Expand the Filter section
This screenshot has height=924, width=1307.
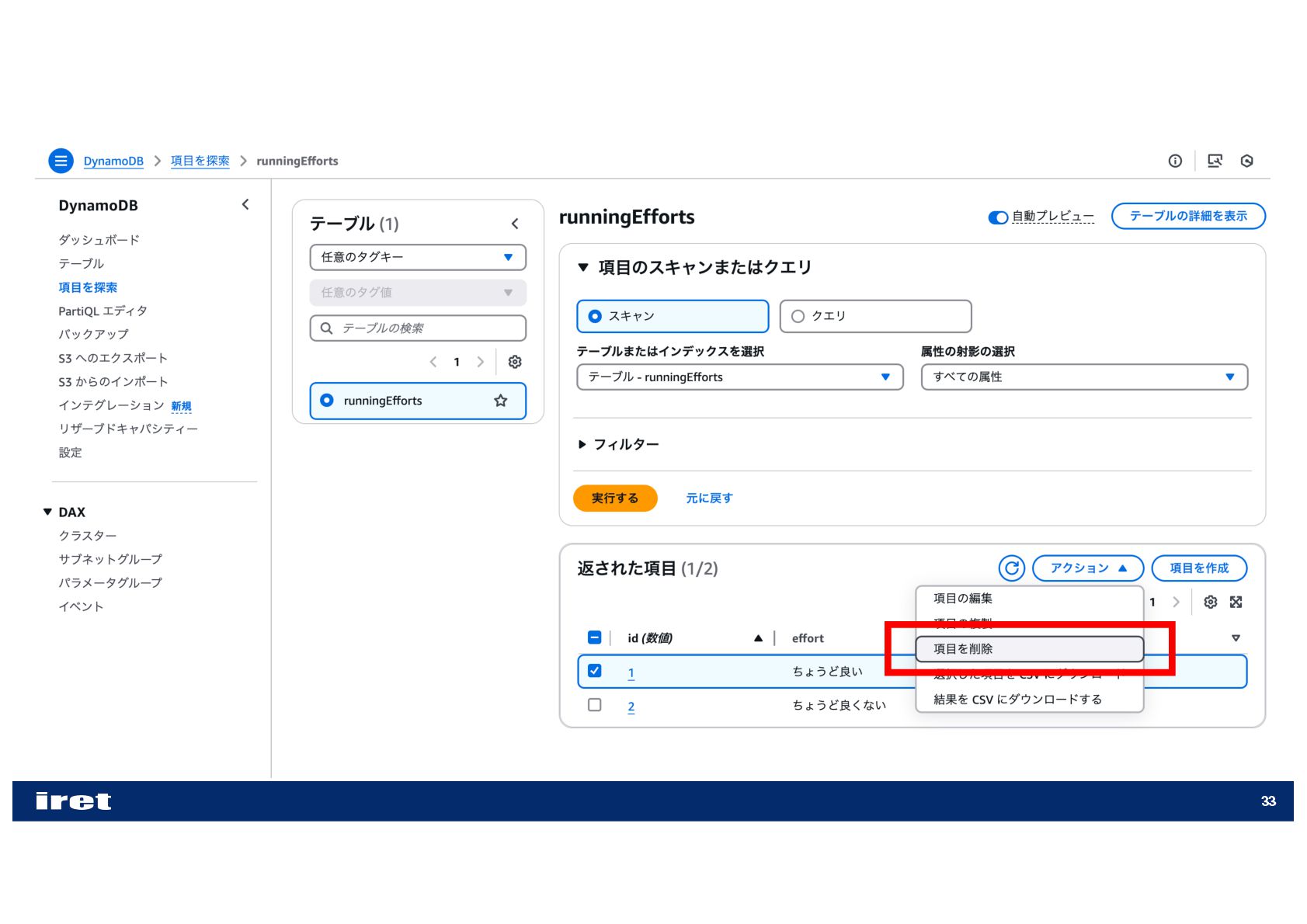point(619,445)
